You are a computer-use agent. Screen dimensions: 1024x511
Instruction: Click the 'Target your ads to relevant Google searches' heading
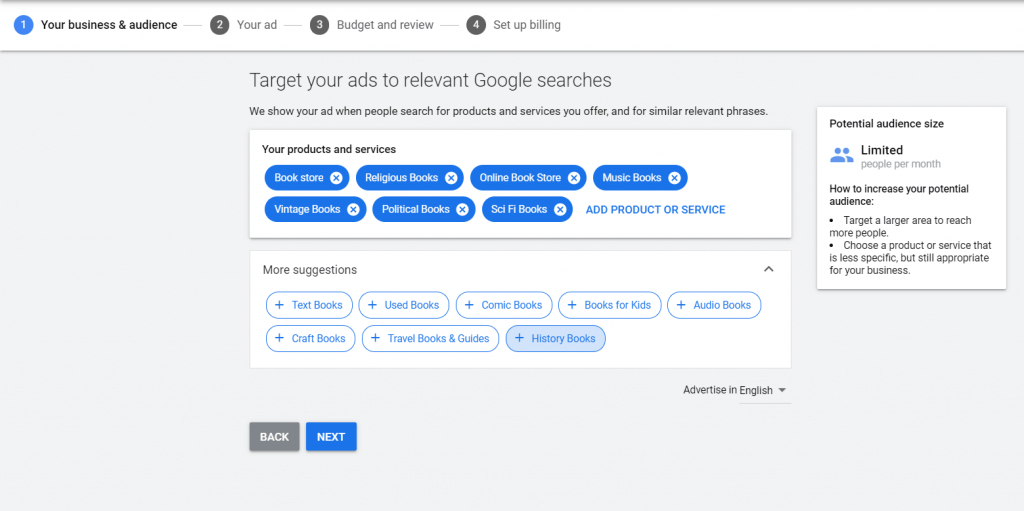430,80
